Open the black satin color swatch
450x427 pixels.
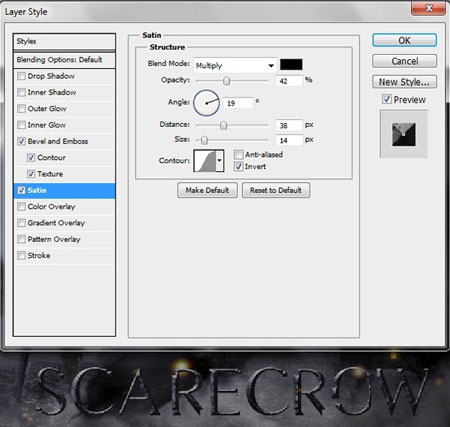coord(291,64)
